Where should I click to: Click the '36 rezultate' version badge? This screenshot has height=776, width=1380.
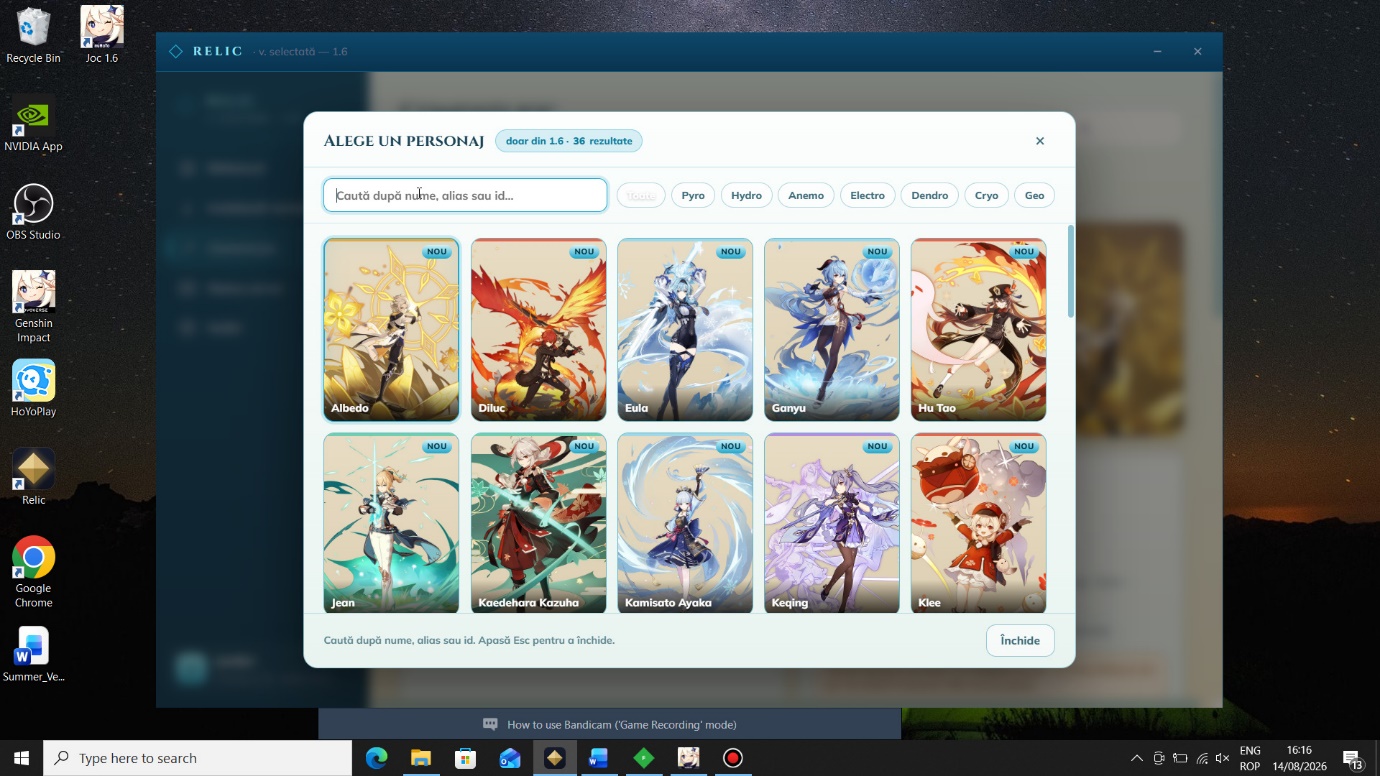click(569, 141)
